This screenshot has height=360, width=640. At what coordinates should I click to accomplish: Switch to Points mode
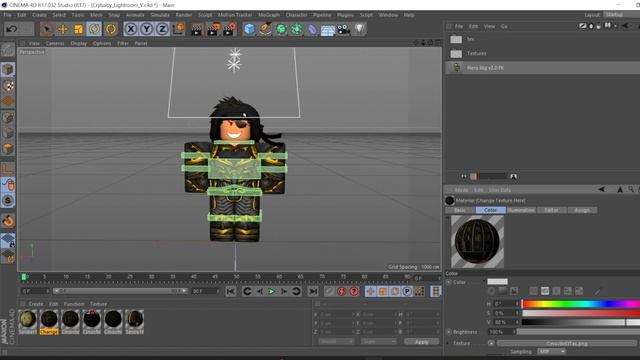(x=8, y=118)
